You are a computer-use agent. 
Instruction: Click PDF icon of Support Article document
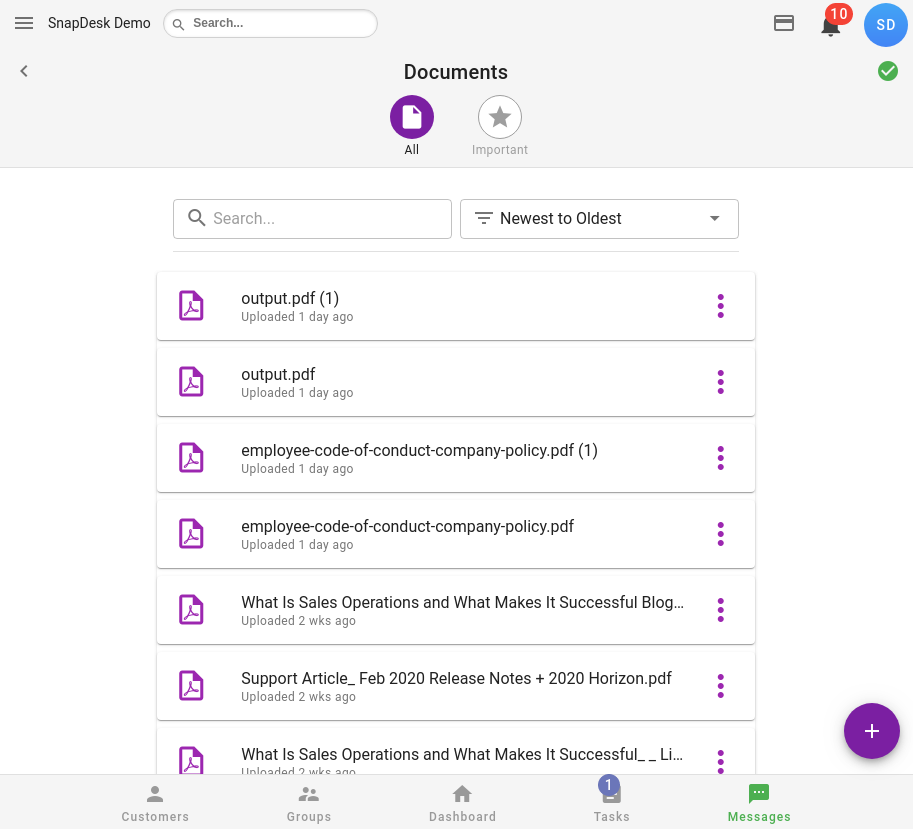(x=191, y=686)
